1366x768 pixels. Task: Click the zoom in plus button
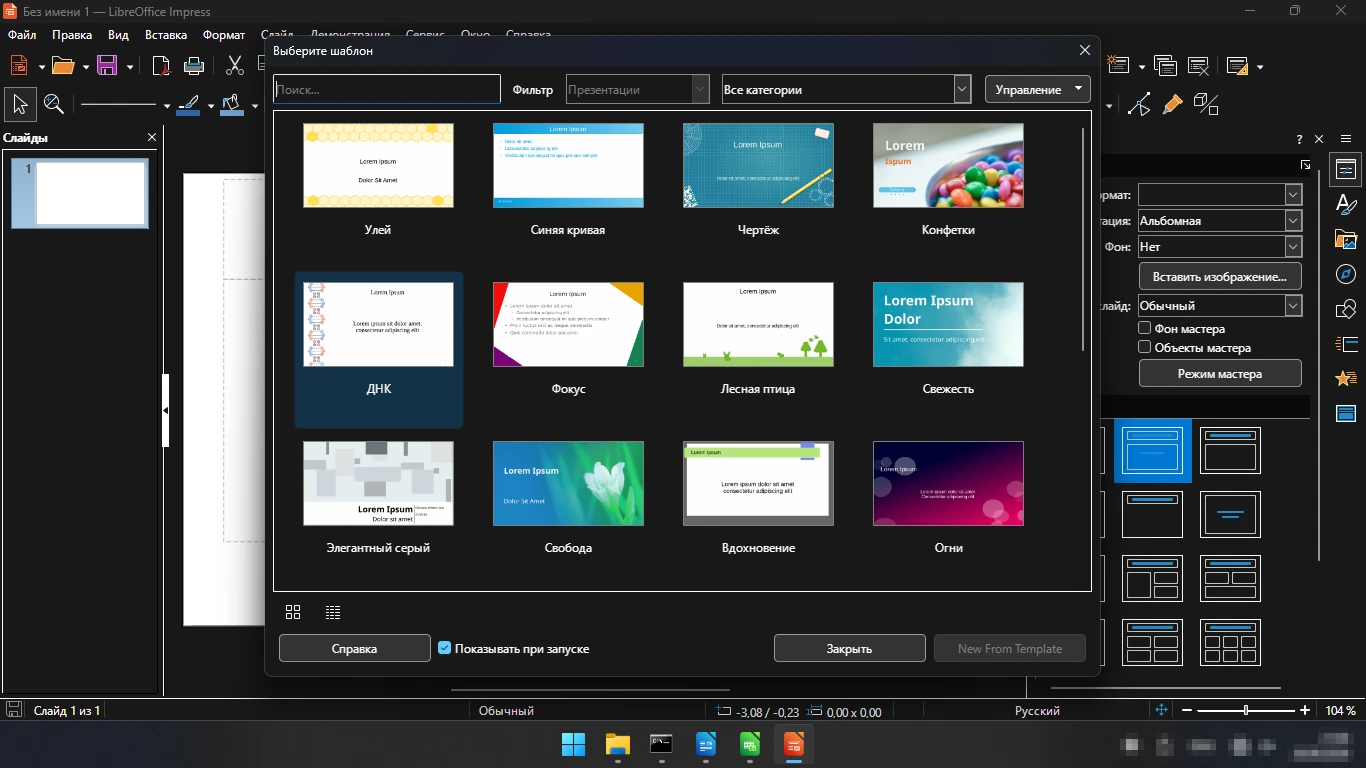click(1305, 710)
